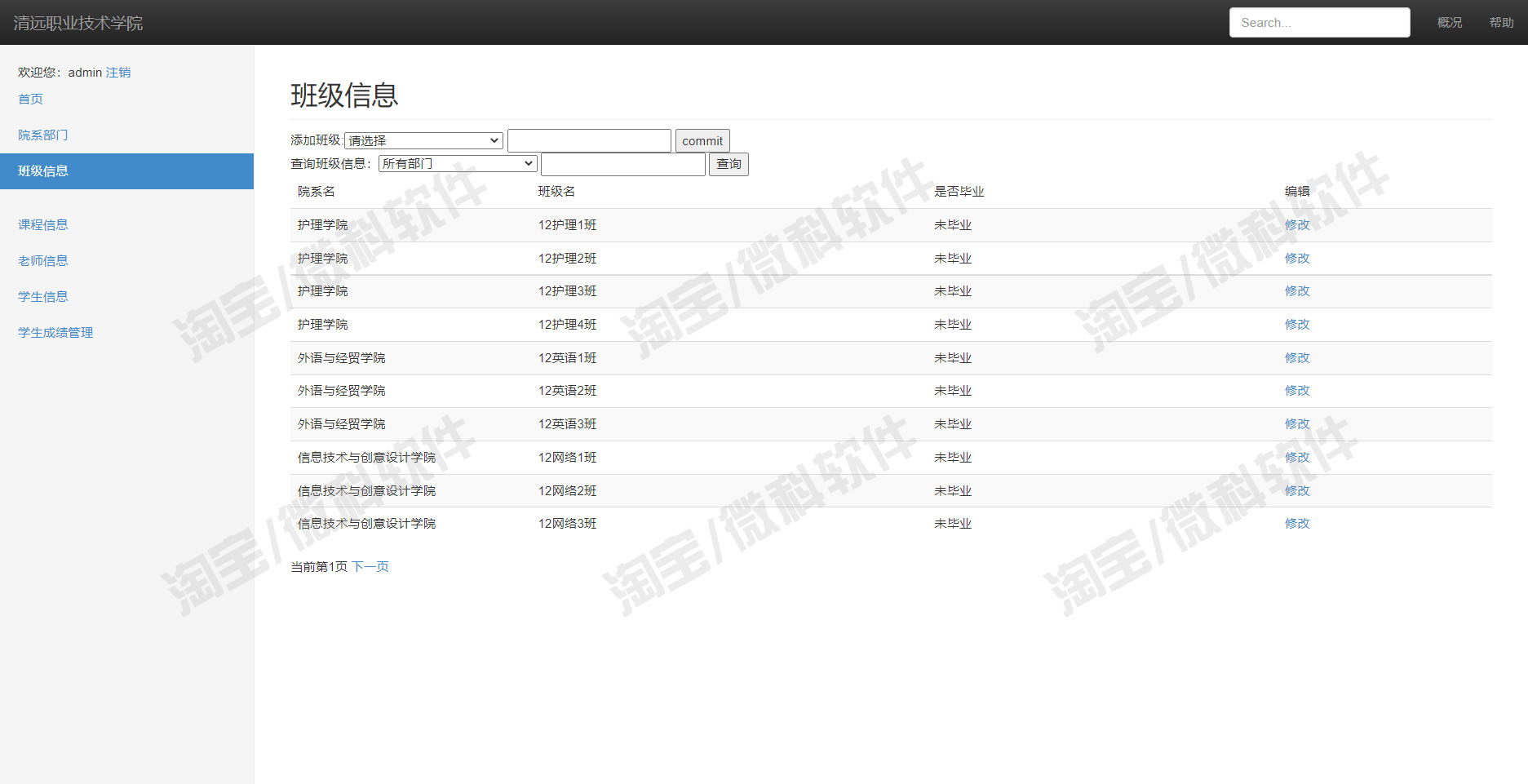Open 课程信息 in the sidebar
The image size is (1528, 784).
43,225
